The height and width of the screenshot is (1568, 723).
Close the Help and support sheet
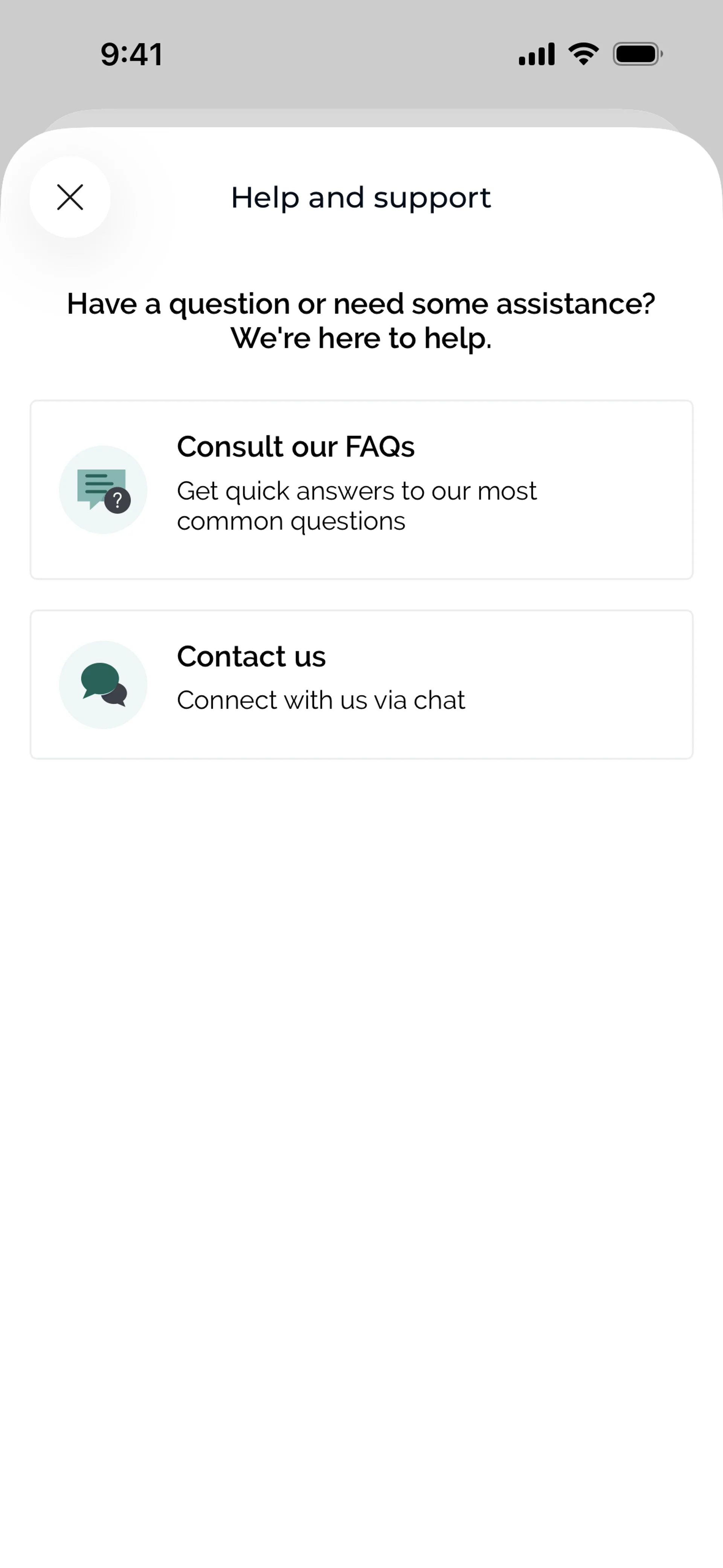click(70, 197)
